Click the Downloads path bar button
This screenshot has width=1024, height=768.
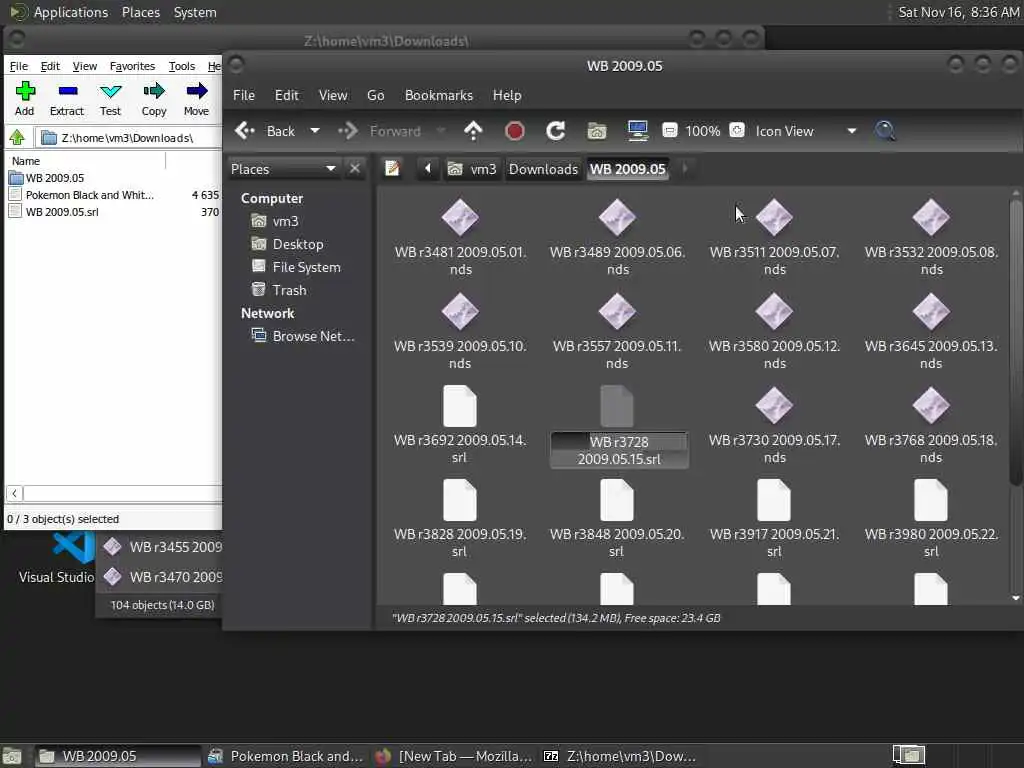click(543, 169)
